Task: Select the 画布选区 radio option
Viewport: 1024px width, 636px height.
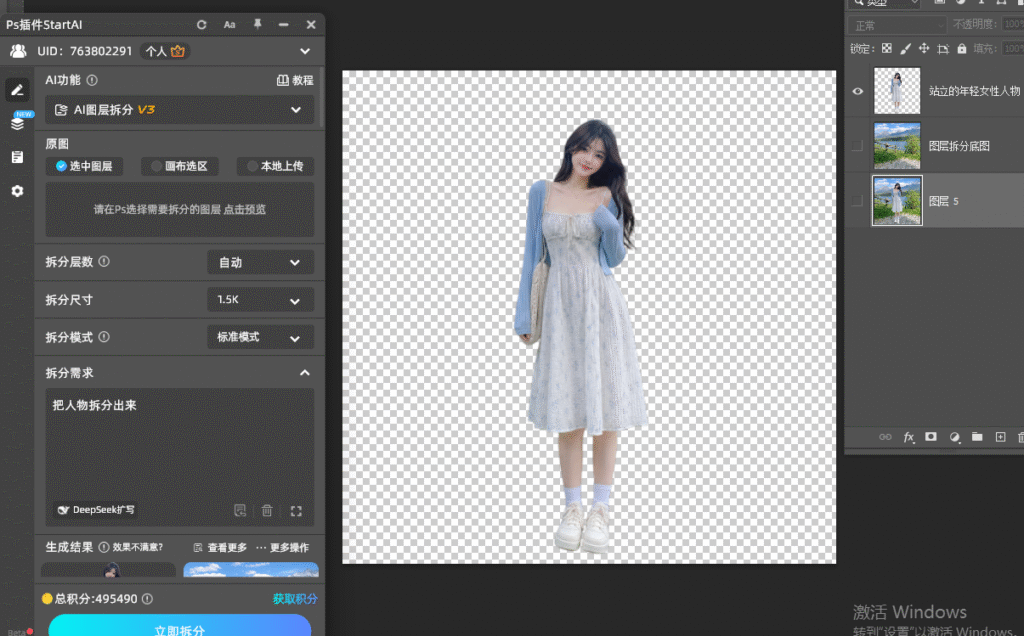Action: tap(180, 167)
